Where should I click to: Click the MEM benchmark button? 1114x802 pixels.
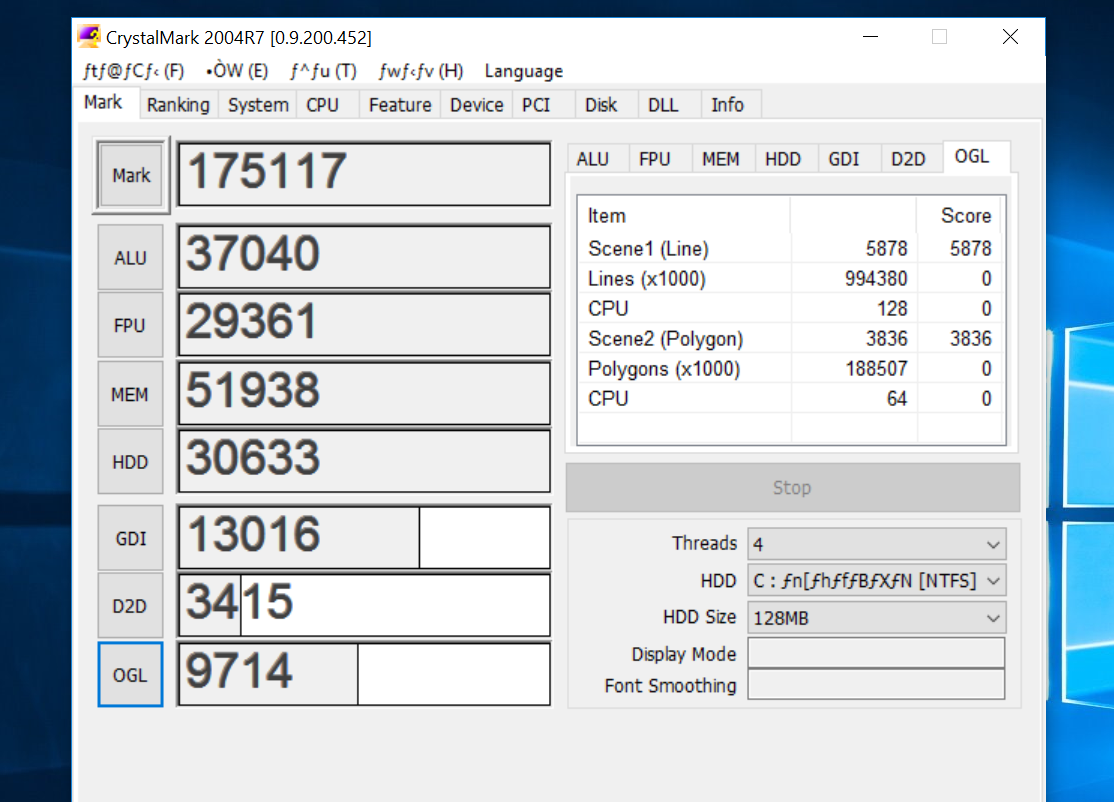tap(130, 394)
